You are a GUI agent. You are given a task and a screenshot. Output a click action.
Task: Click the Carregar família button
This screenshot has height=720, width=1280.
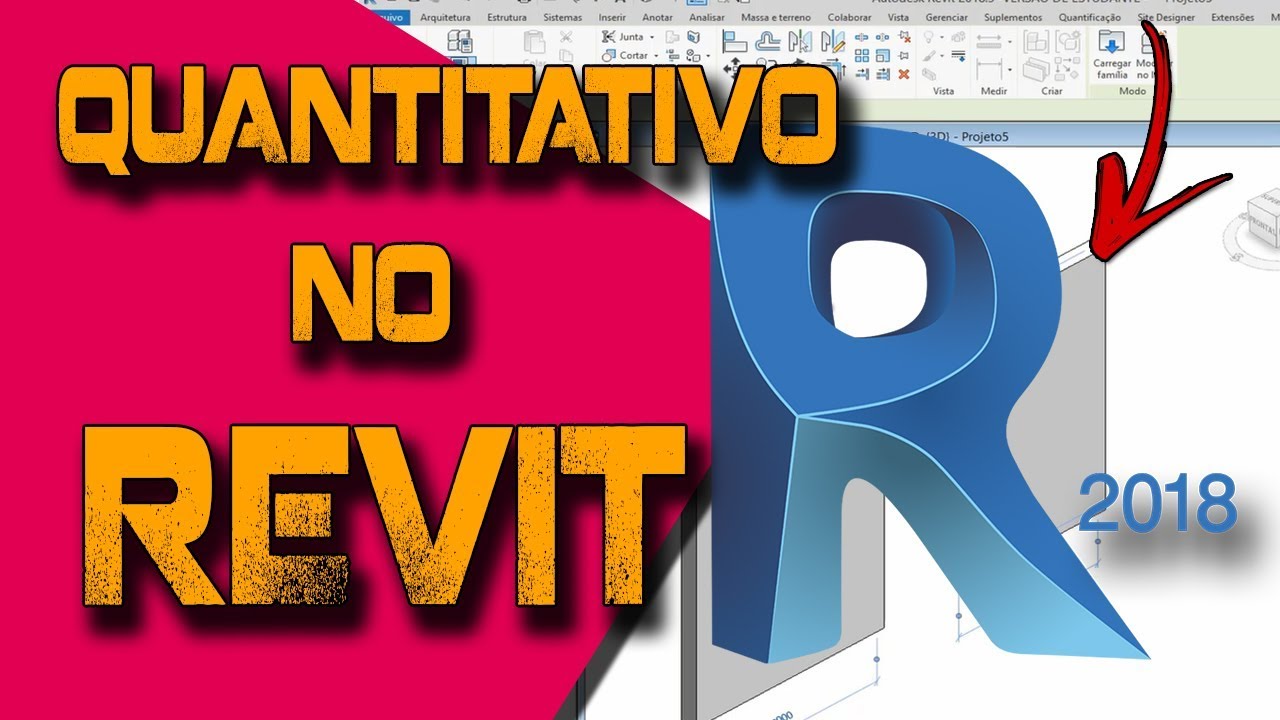point(1112,56)
